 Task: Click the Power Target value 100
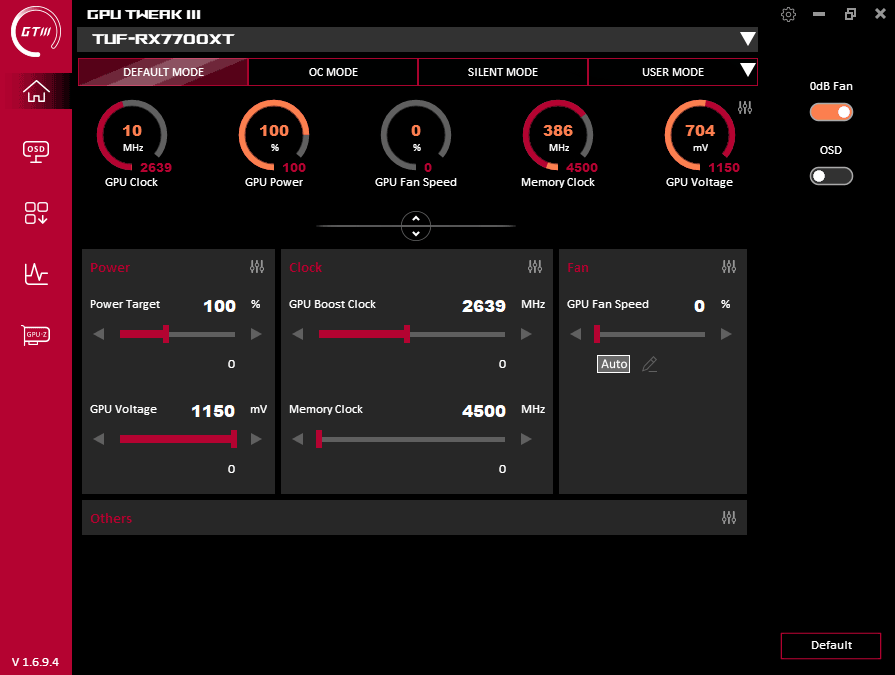tap(220, 306)
